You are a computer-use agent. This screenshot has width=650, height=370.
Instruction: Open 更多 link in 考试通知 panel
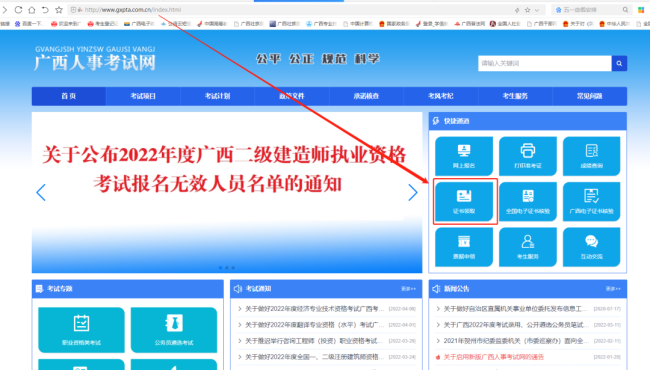[x=408, y=289]
